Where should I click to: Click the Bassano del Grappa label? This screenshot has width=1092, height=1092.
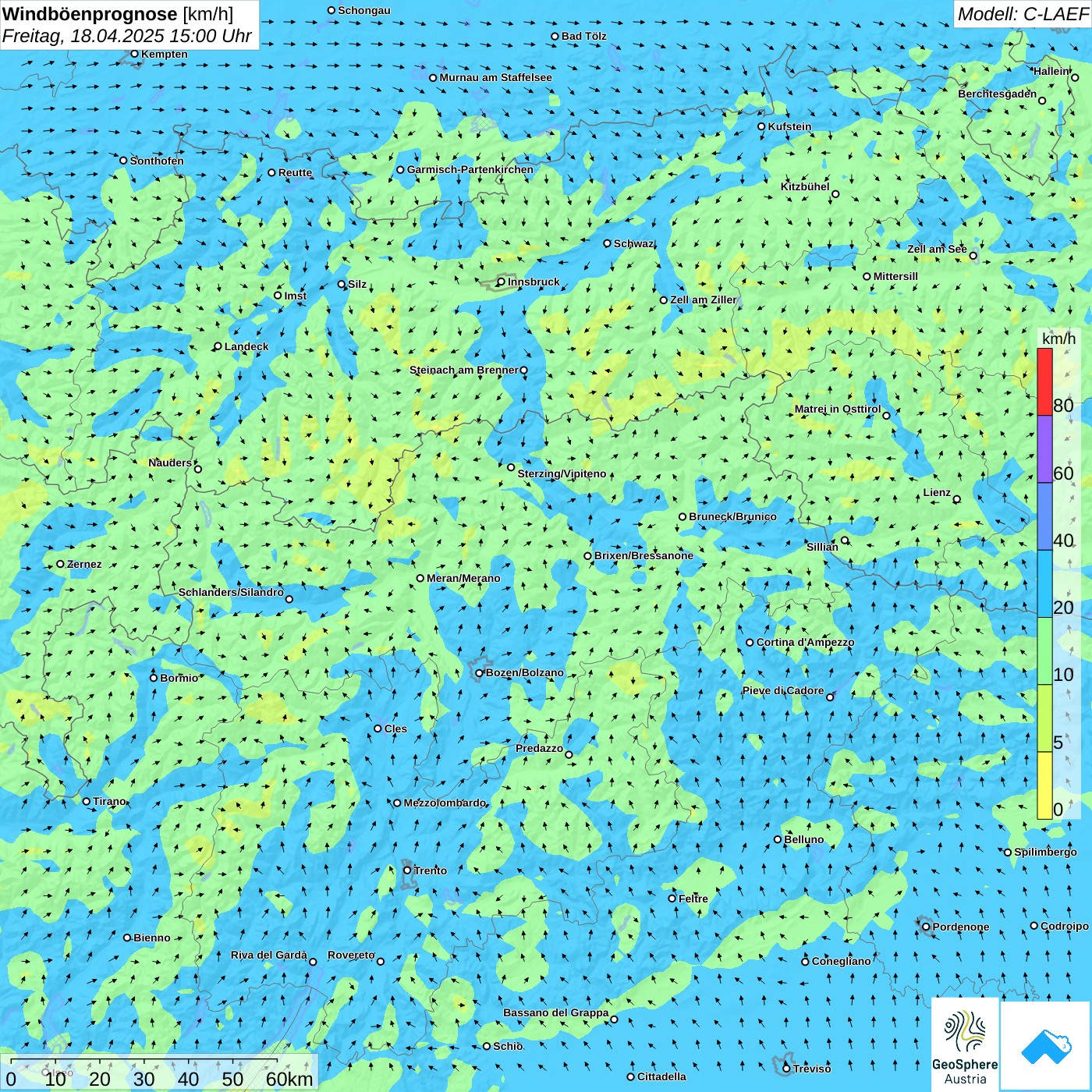tap(556, 1013)
